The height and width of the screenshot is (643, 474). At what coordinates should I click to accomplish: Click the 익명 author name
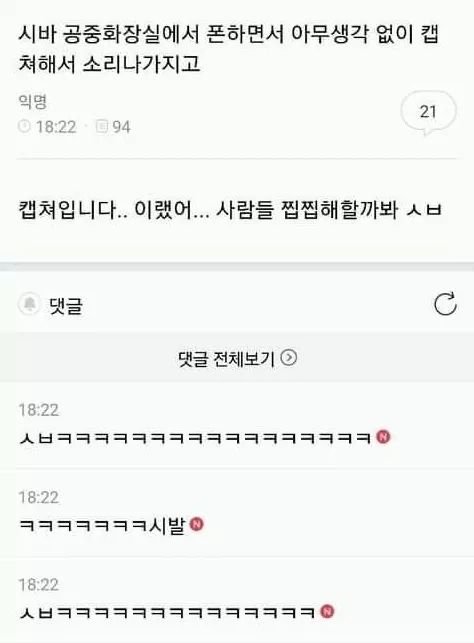click(33, 101)
